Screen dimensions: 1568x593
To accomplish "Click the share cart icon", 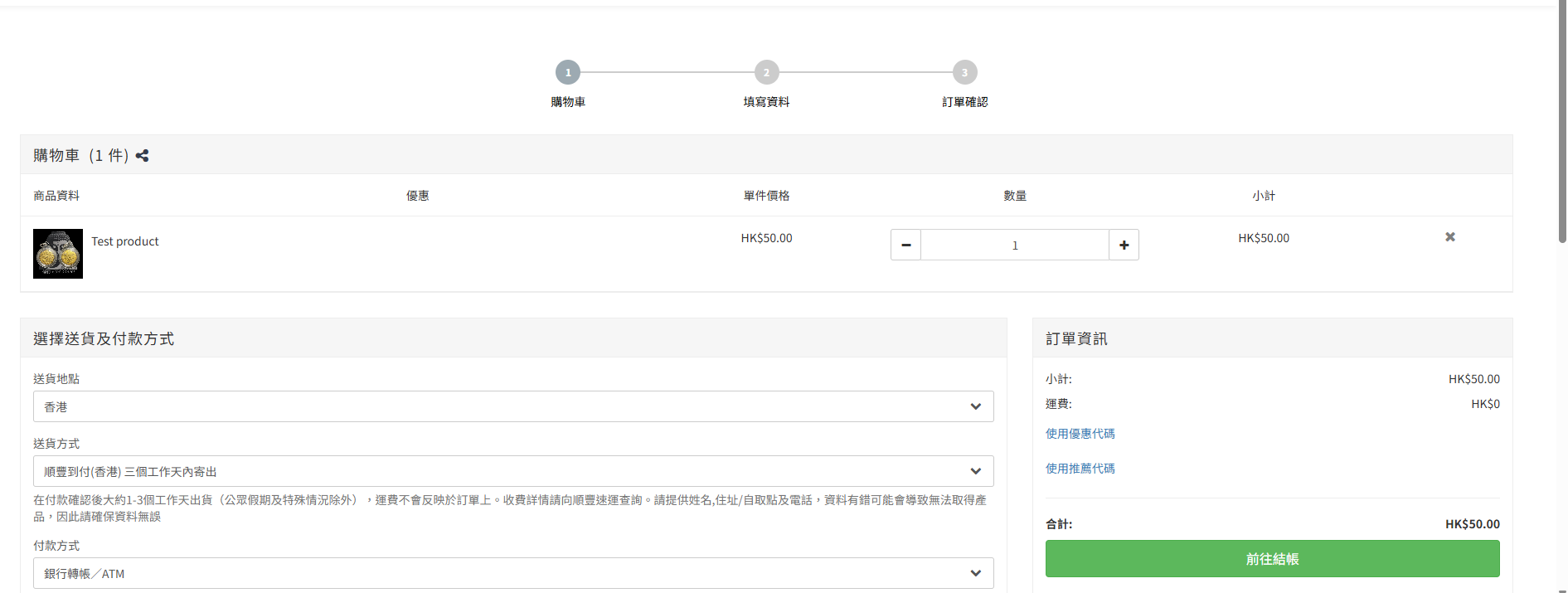I will (142, 156).
